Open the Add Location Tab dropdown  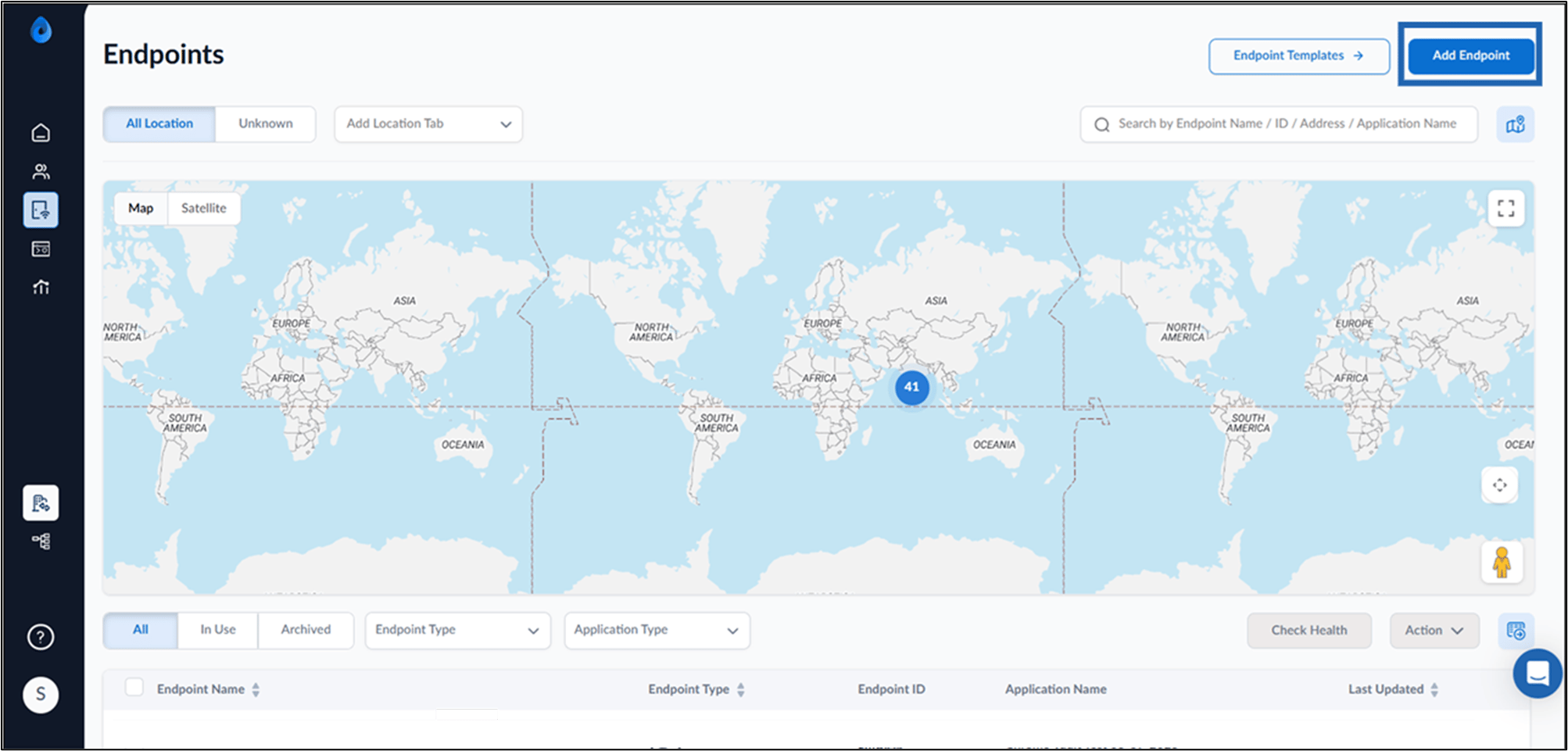[428, 124]
